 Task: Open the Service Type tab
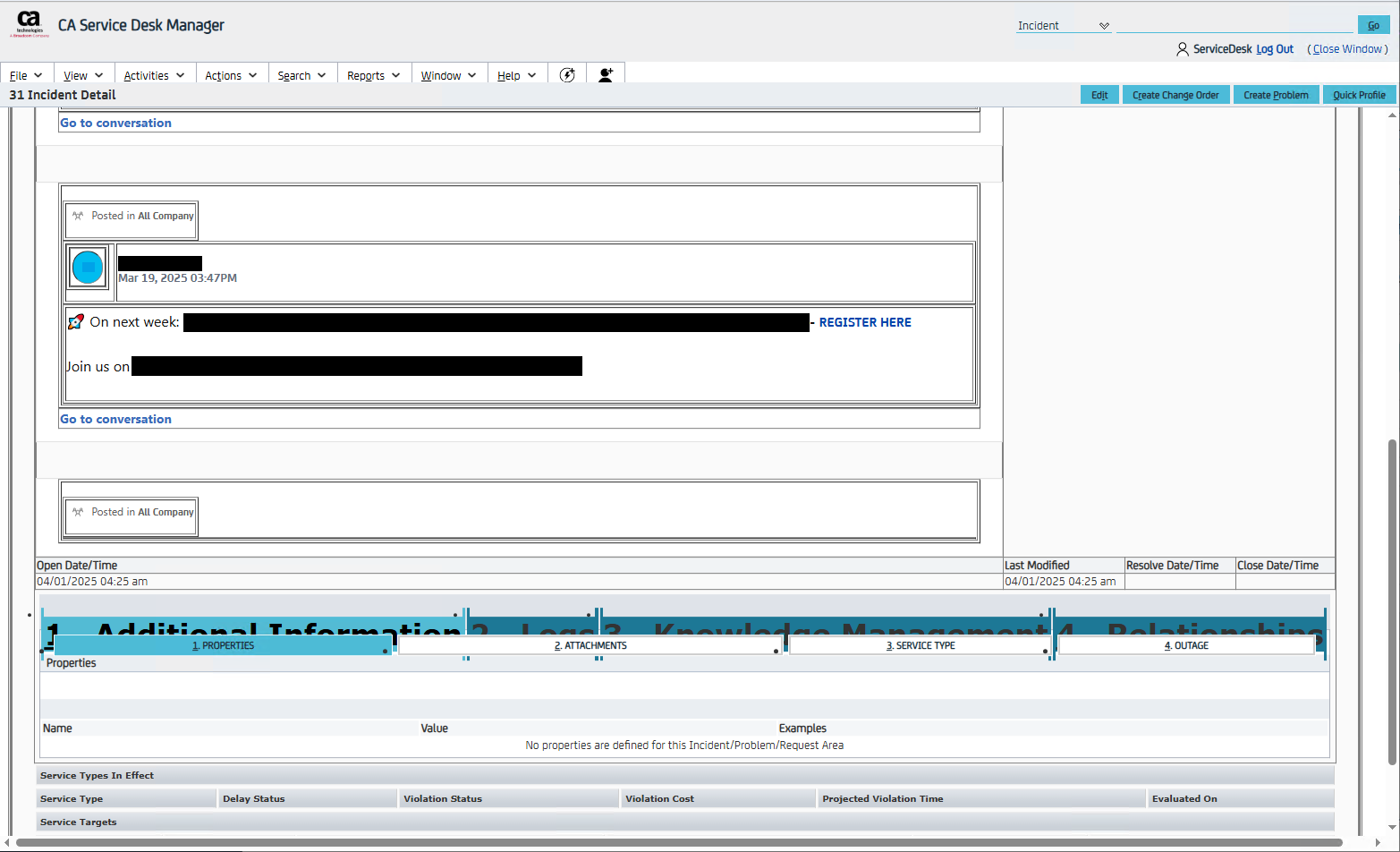(x=921, y=645)
